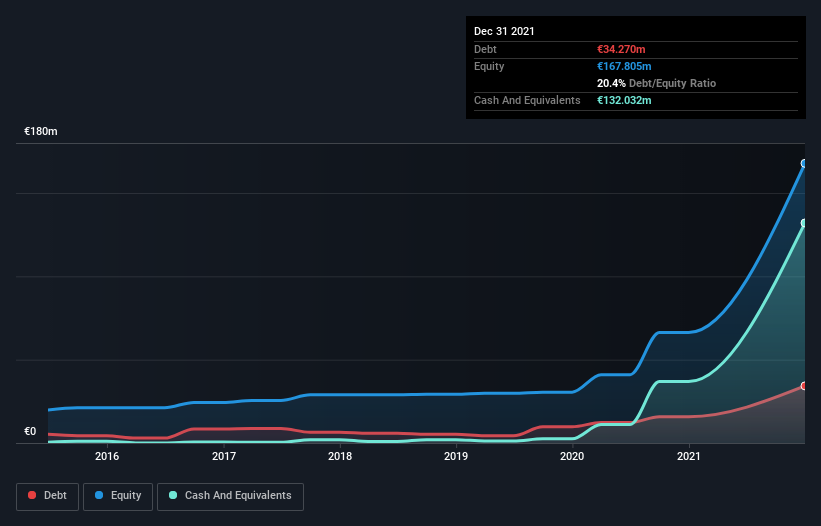Select the Equity data point at chart end
Screen dimensions: 821x526
(804, 163)
